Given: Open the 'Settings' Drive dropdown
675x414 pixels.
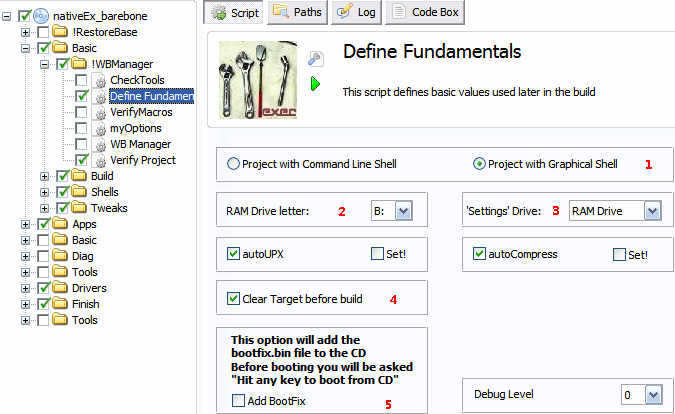Looking at the screenshot, I should (653, 211).
